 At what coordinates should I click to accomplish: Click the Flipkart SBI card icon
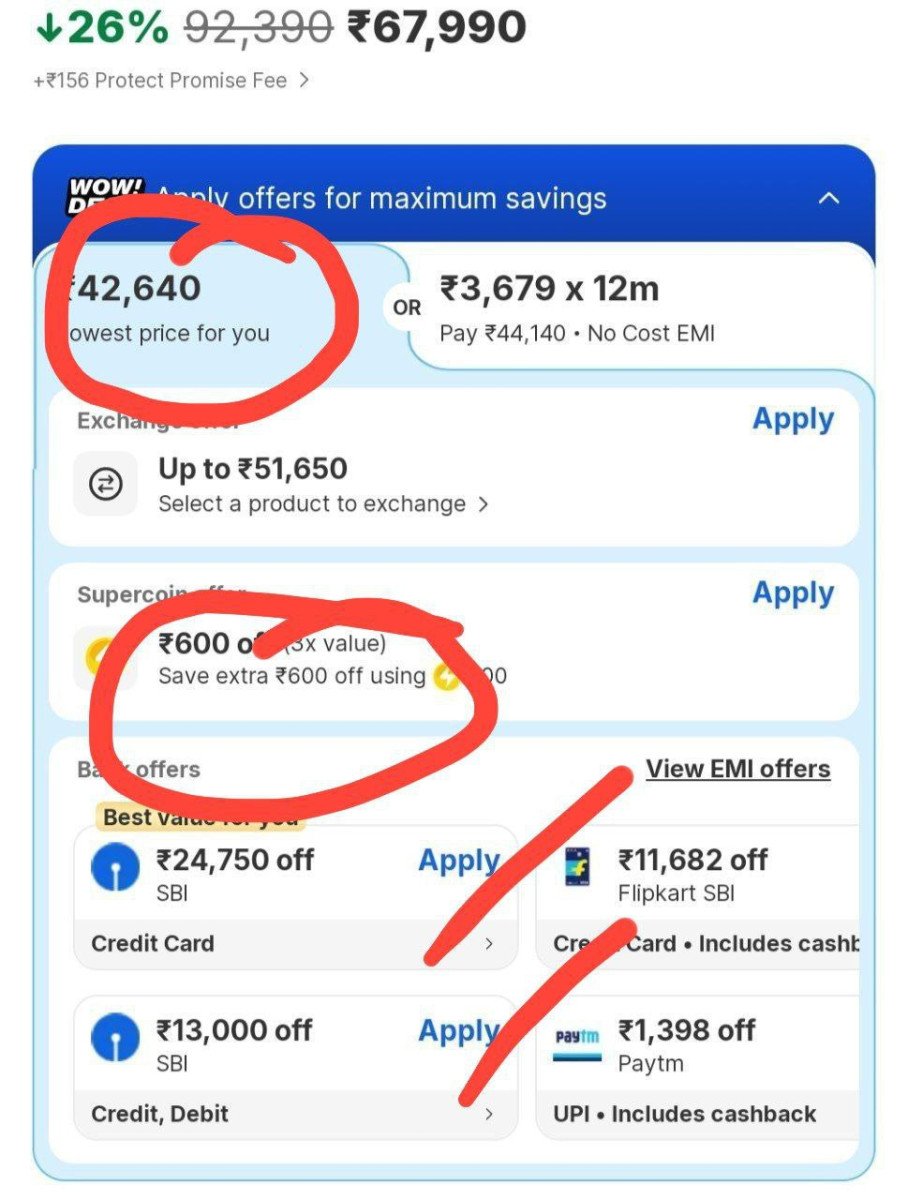point(577,868)
